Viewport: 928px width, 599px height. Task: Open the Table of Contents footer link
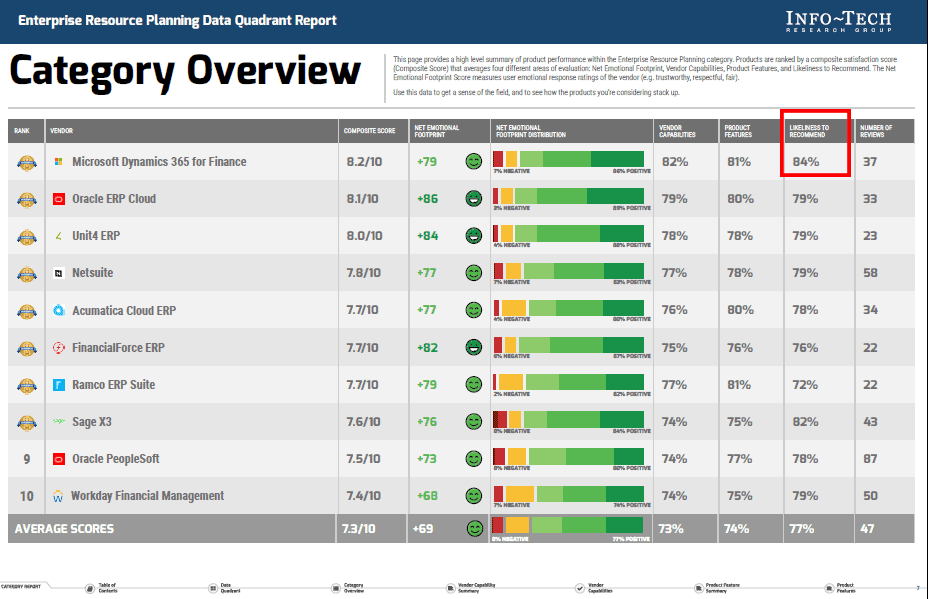(x=108, y=588)
